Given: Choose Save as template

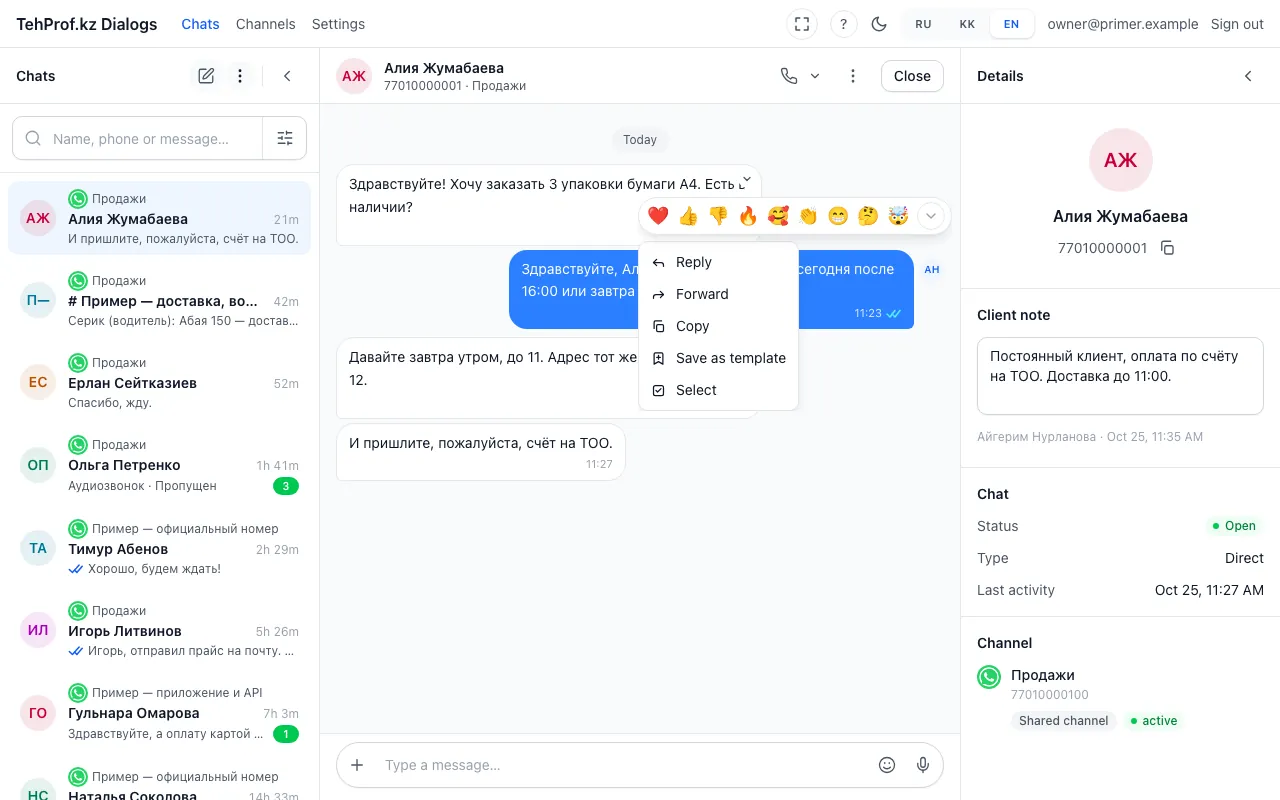Looking at the screenshot, I should 718,358.
